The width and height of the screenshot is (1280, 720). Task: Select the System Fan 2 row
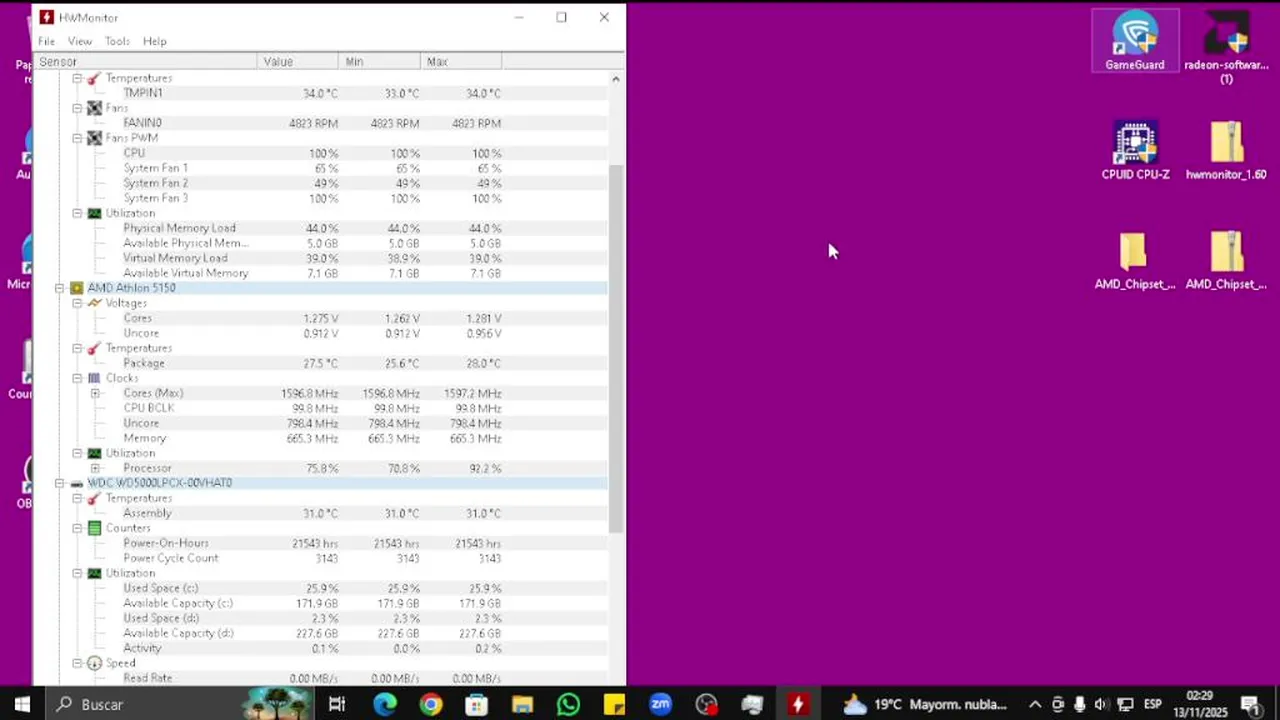(320, 183)
